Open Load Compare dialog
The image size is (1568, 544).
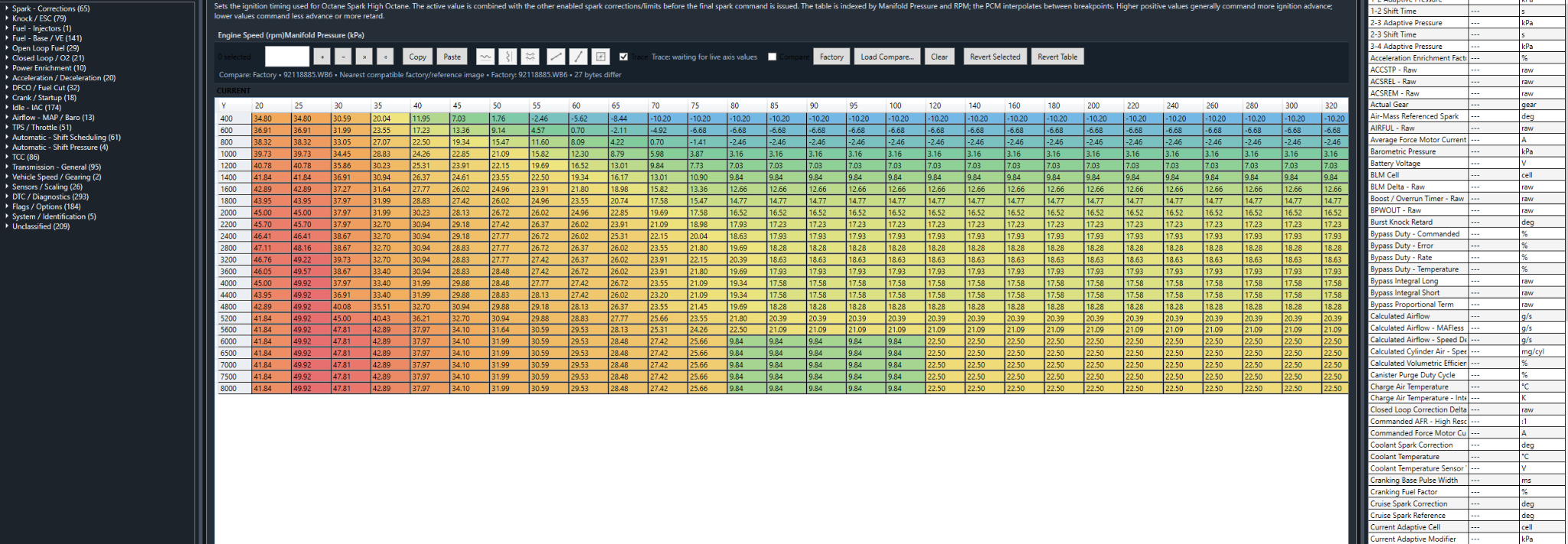pos(887,57)
